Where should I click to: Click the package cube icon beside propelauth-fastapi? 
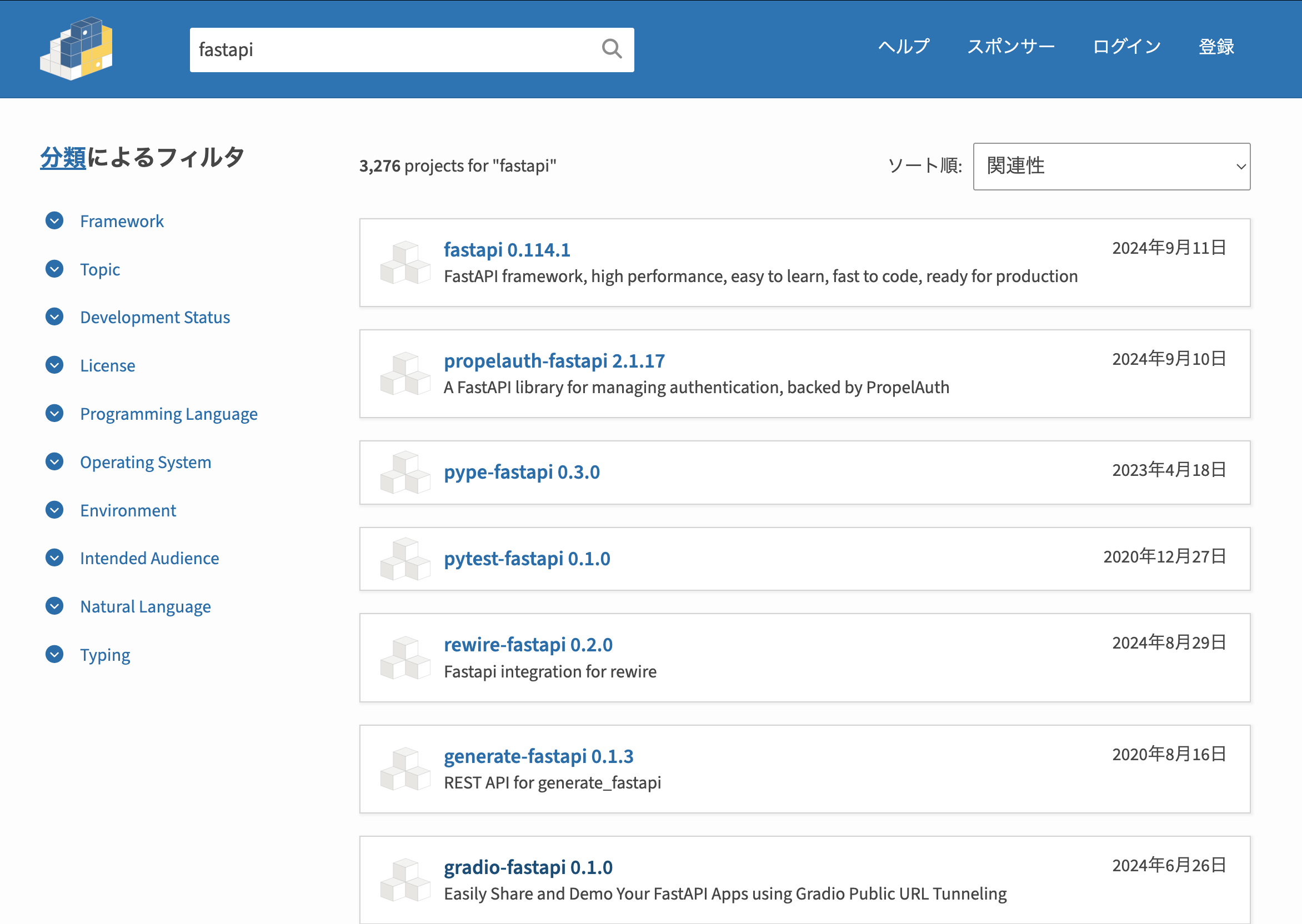(x=405, y=374)
